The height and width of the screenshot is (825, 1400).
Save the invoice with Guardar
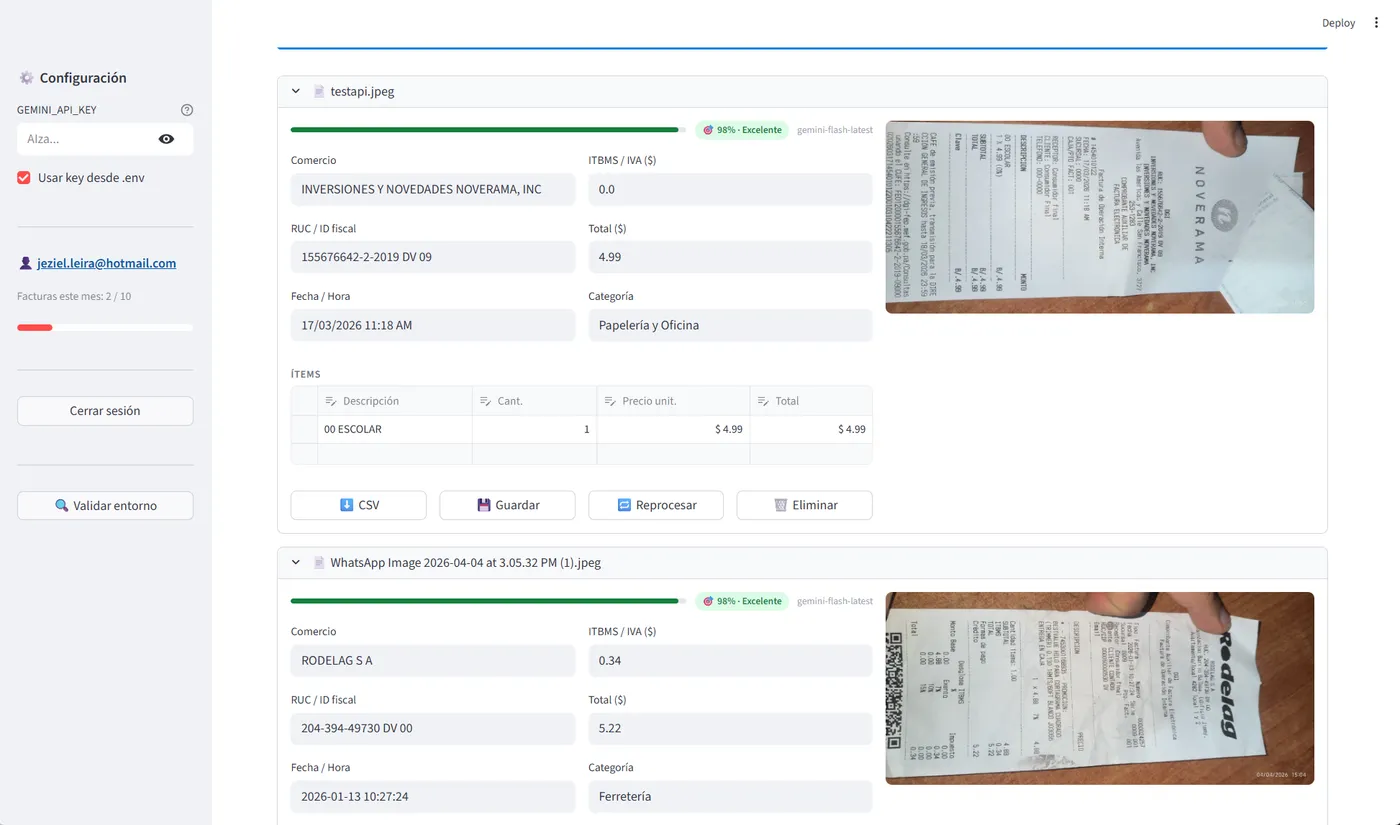(x=507, y=505)
